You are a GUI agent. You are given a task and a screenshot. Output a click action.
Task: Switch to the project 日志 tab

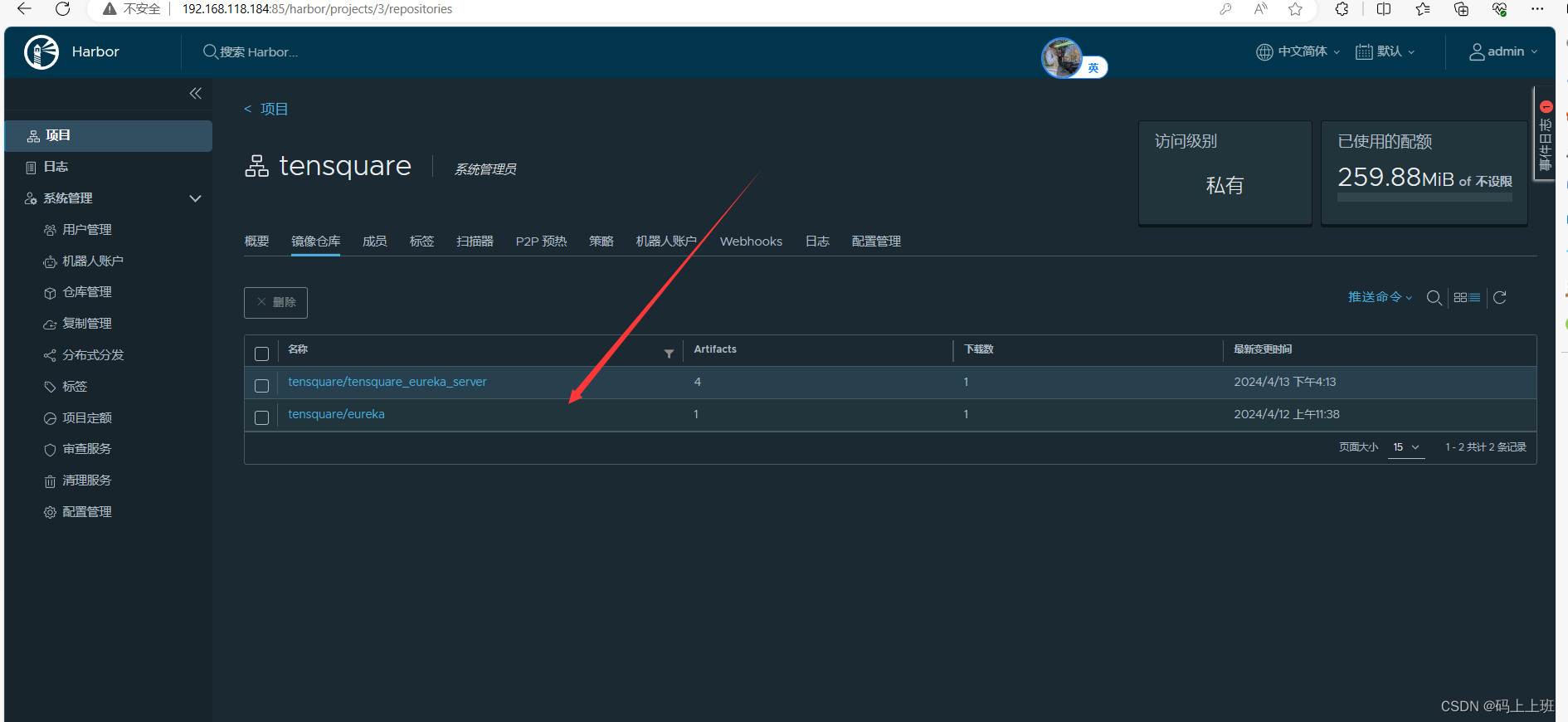coord(817,241)
